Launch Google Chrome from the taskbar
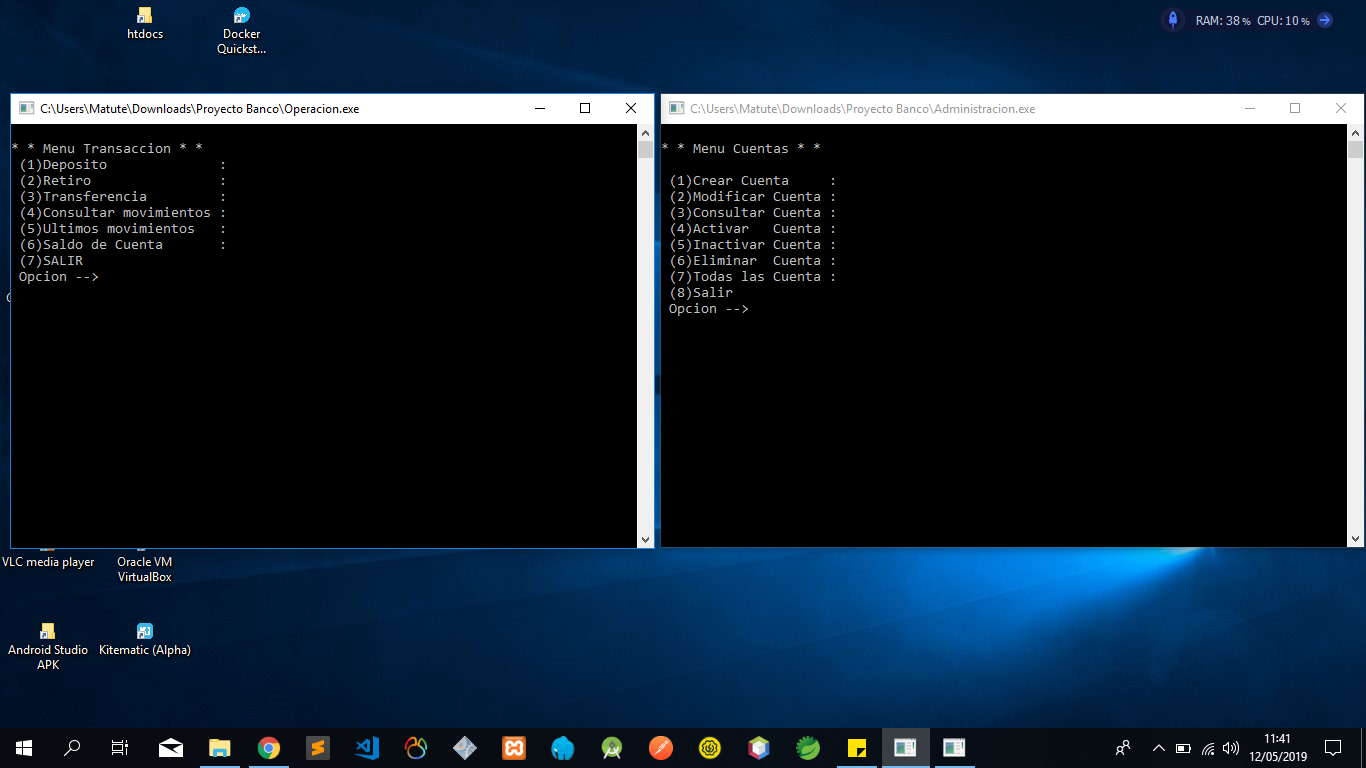The image size is (1366, 768). point(269,748)
